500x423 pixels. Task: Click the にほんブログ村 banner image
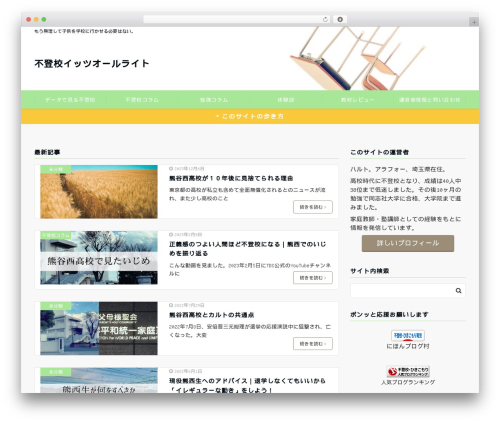(408, 335)
